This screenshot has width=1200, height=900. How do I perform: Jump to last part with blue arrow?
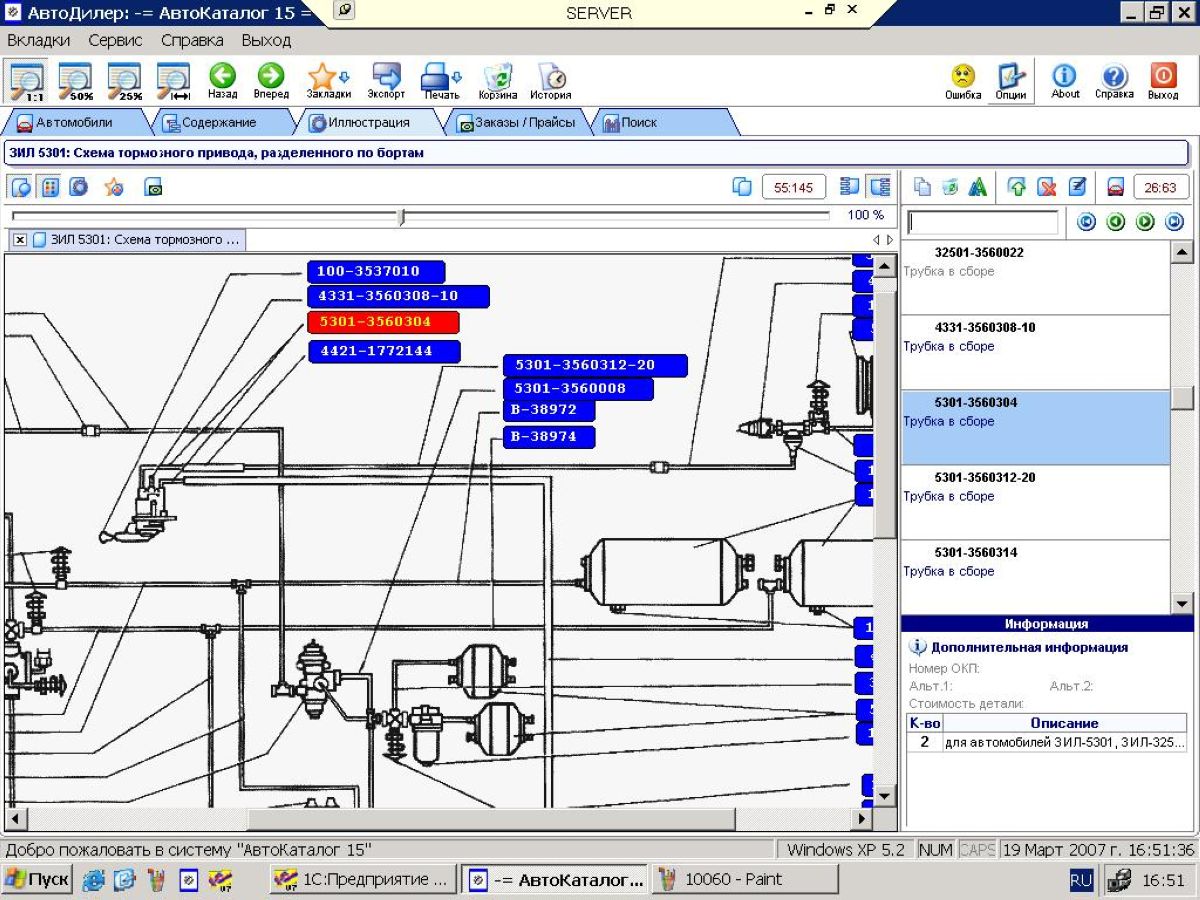point(1175,222)
